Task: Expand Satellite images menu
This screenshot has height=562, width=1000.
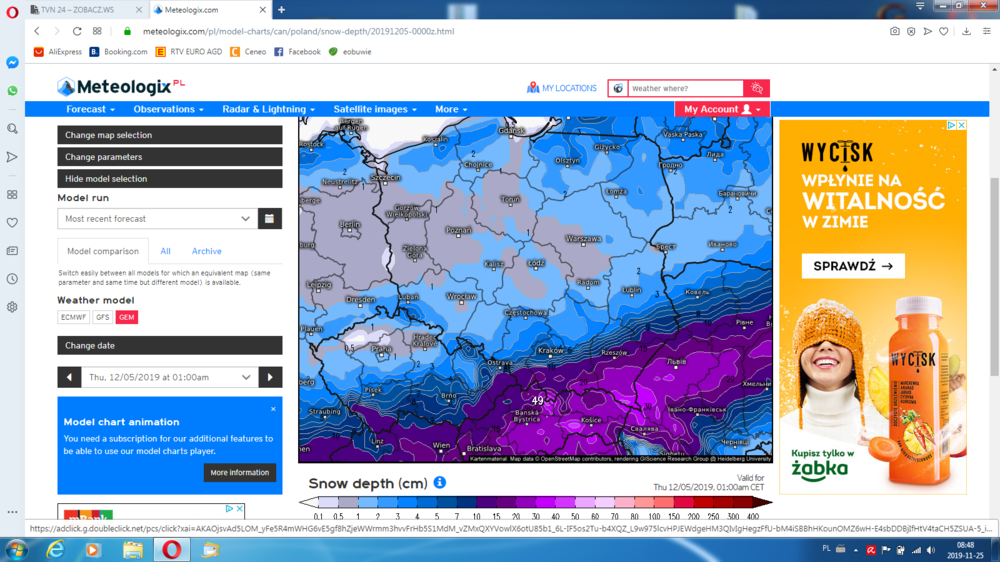Action: click(x=375, y=109)
